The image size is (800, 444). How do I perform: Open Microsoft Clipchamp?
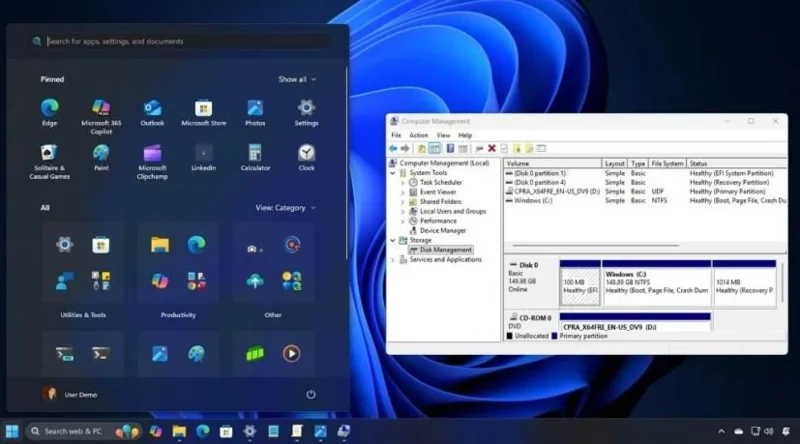(152, 161)
